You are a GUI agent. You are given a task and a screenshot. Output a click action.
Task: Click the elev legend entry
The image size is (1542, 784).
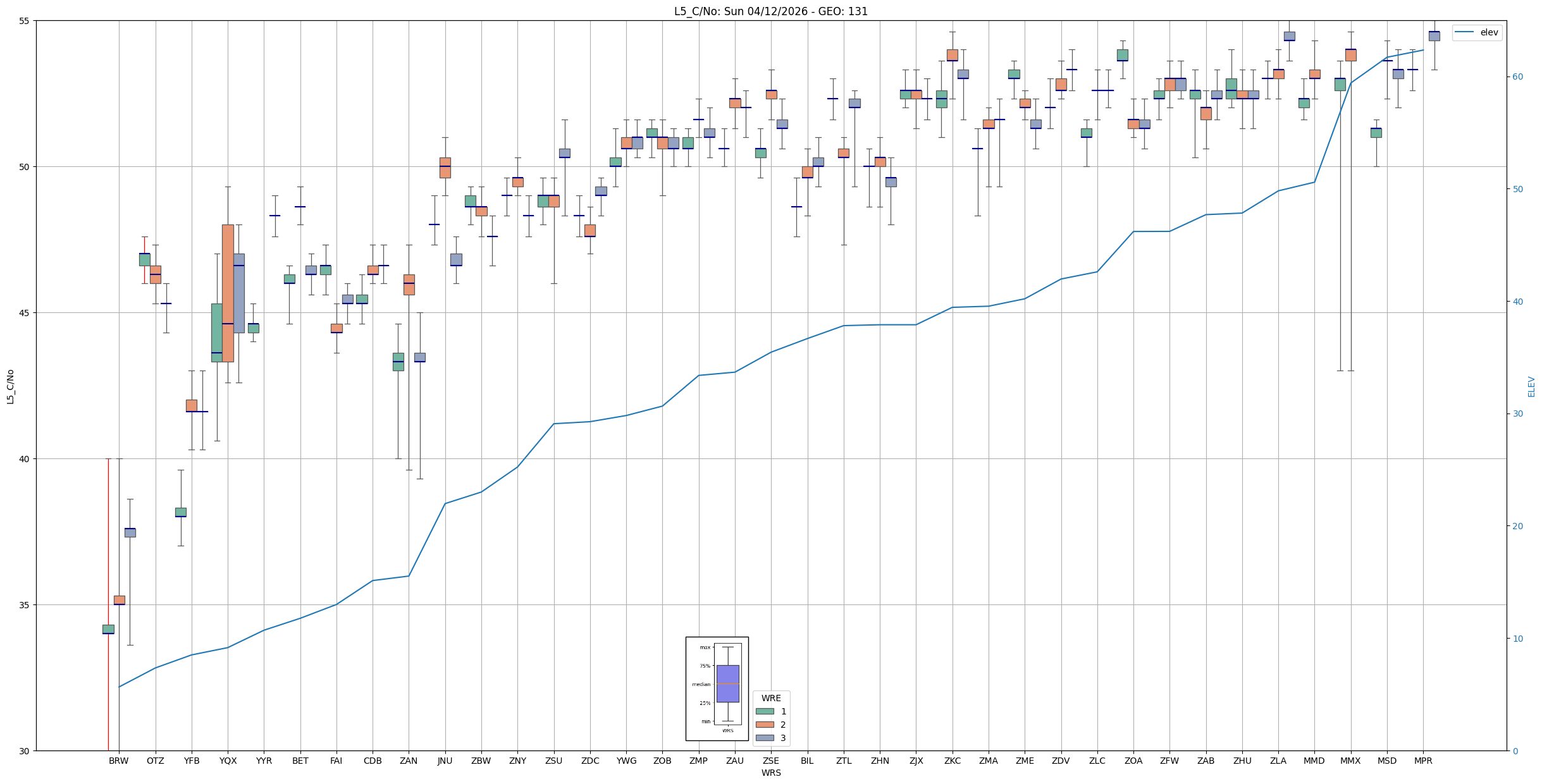click(x=1477, y=32)
